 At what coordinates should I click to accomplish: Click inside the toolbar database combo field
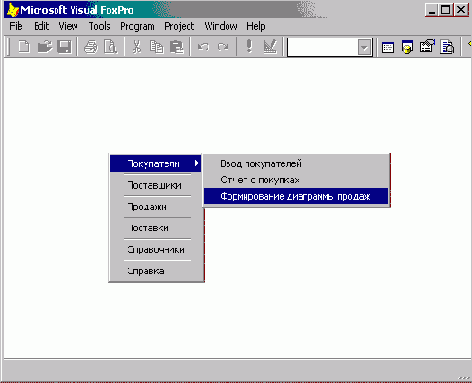(323, 47)
